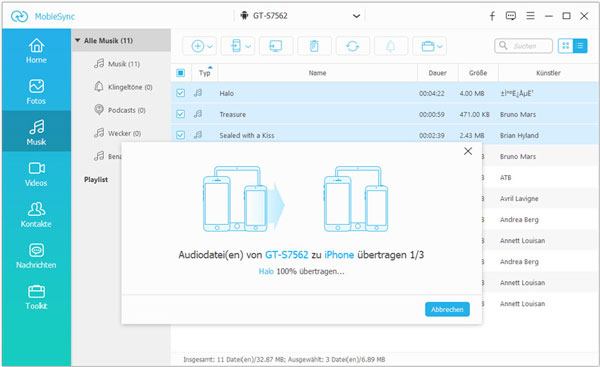Screen dimensions: 600x367
Task: Select the Halo song name
Action: [227, 93]
